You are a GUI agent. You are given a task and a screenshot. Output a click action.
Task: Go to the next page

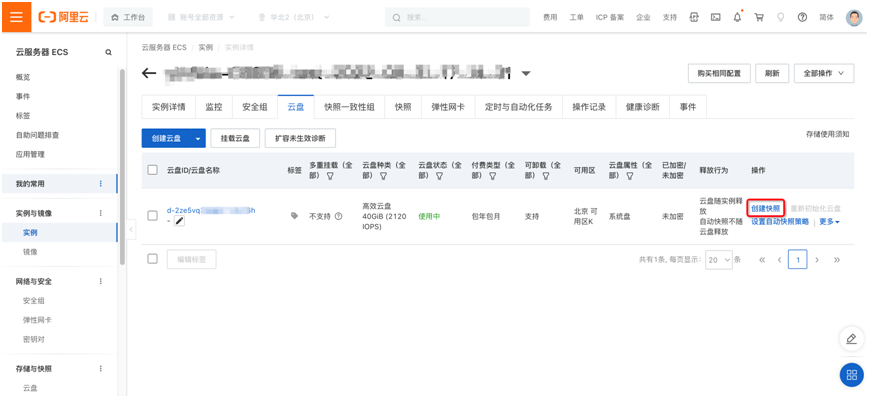click(x=817, y=259)
